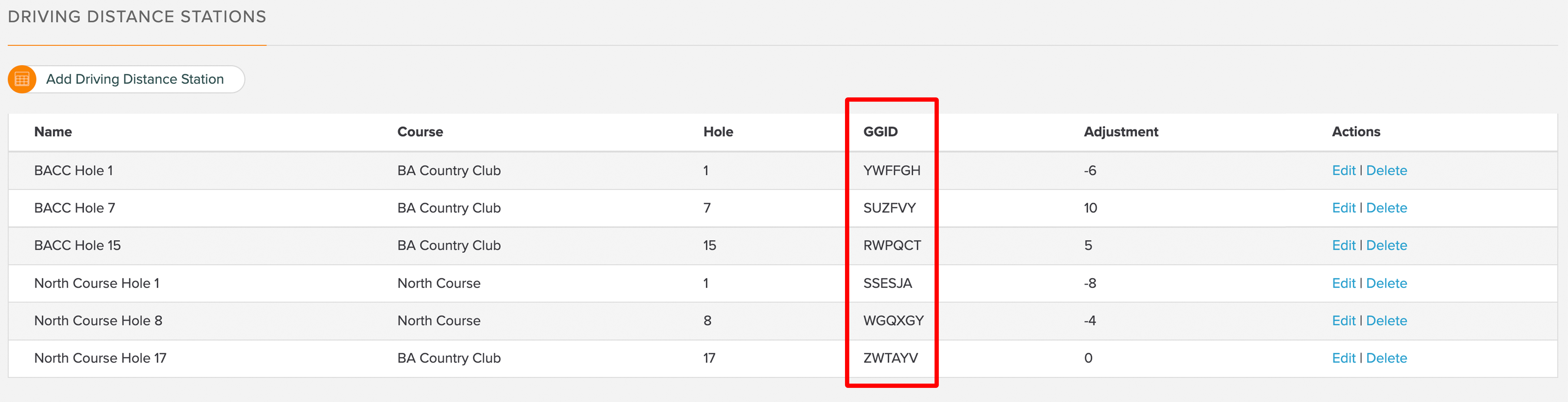Delete the BACC Hole 15 station
The height and width of the screenshot is (402, 1568).
pos(1387,245)
